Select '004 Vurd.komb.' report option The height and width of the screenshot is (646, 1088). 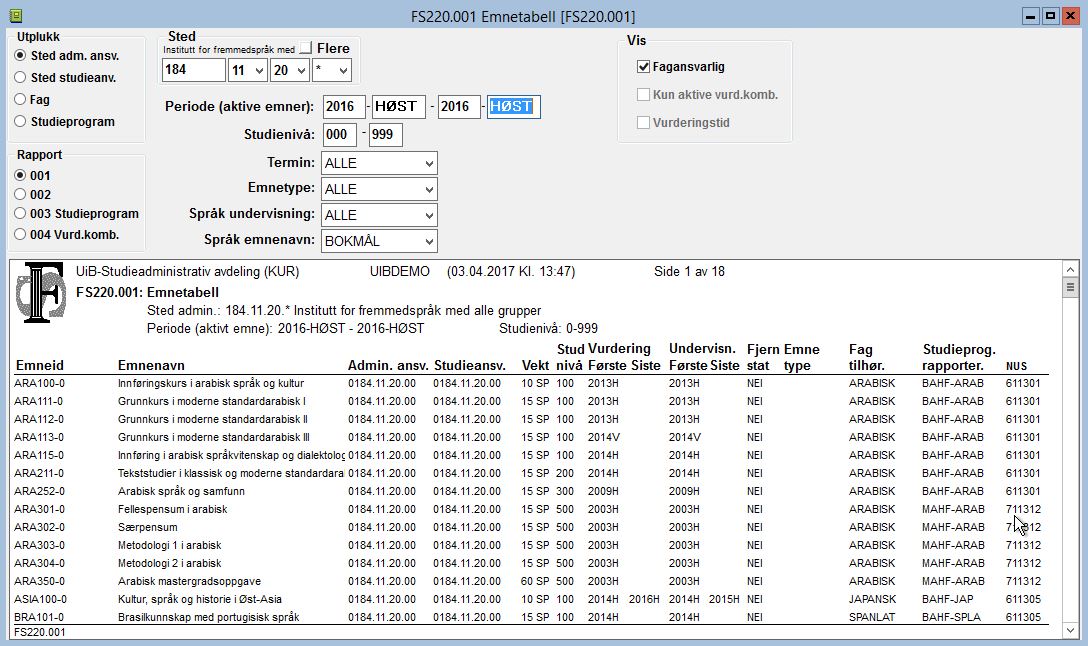[20, 235]
